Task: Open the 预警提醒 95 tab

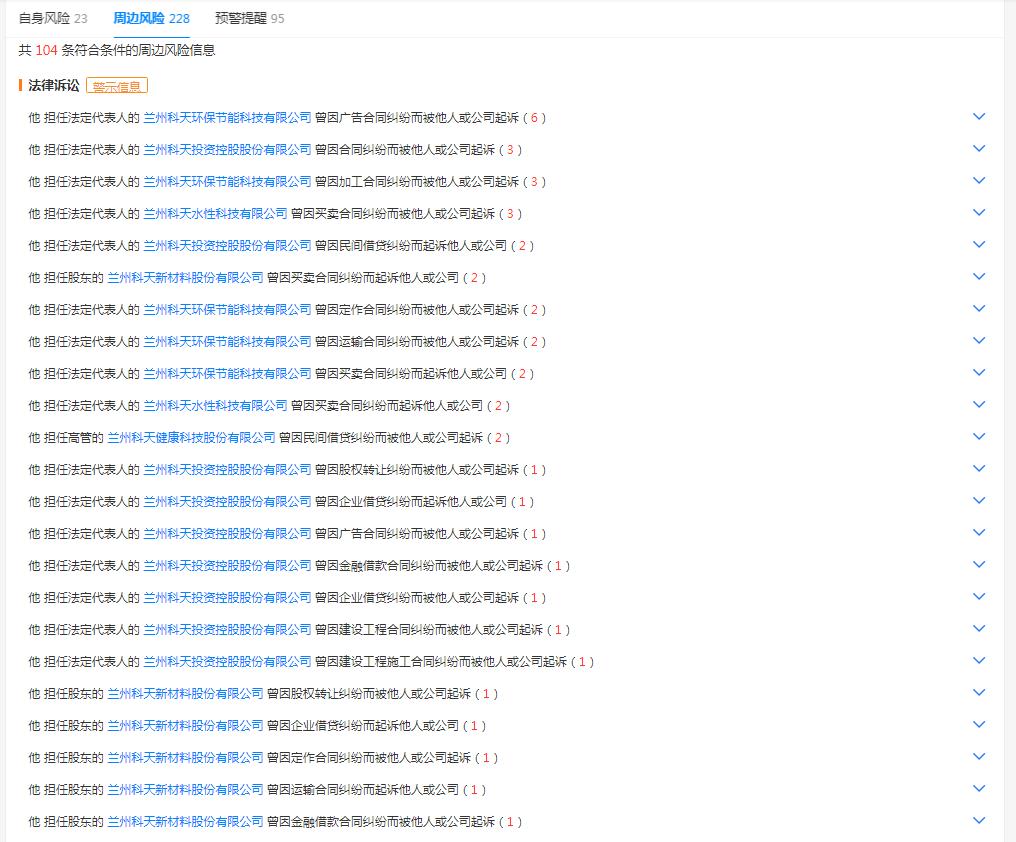Action: point(249,18)
